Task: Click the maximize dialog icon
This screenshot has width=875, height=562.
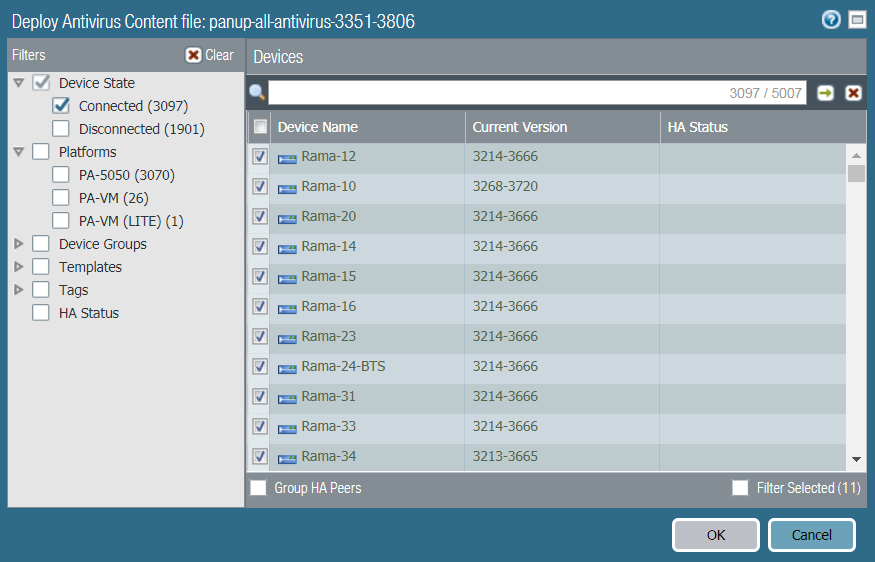Action: [856, 20]
